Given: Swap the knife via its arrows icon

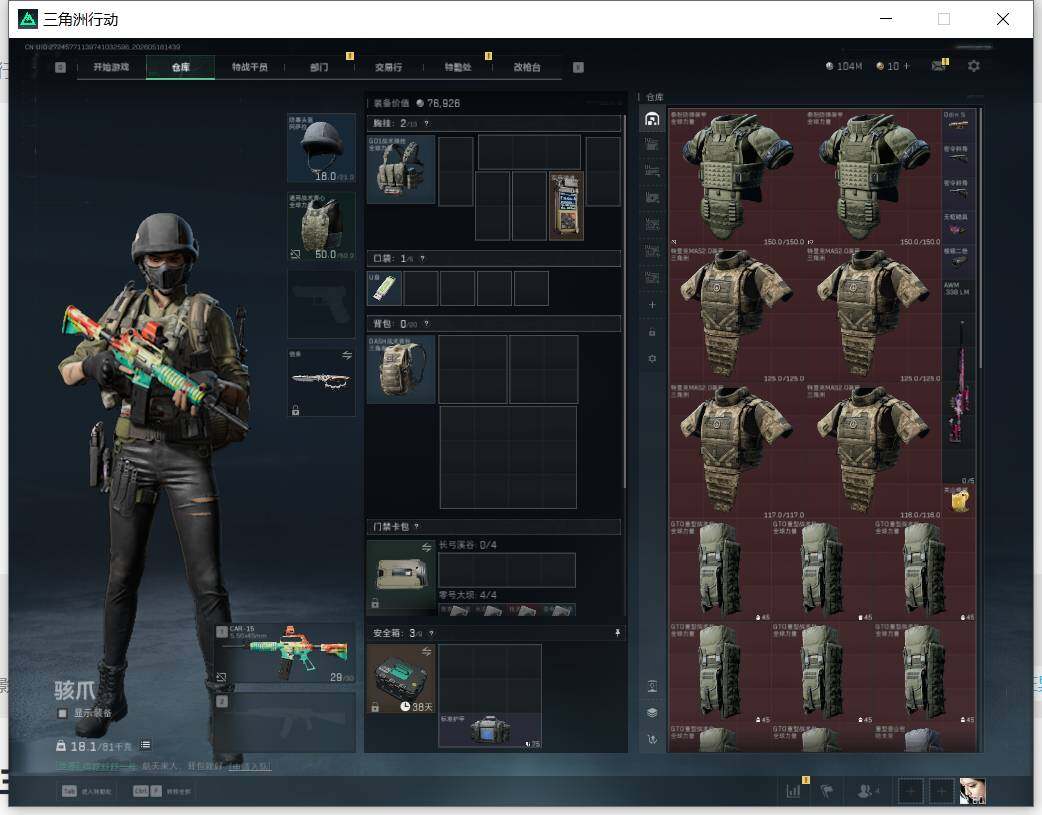Looking at the screenshot, I should click(x=347, y=356).
